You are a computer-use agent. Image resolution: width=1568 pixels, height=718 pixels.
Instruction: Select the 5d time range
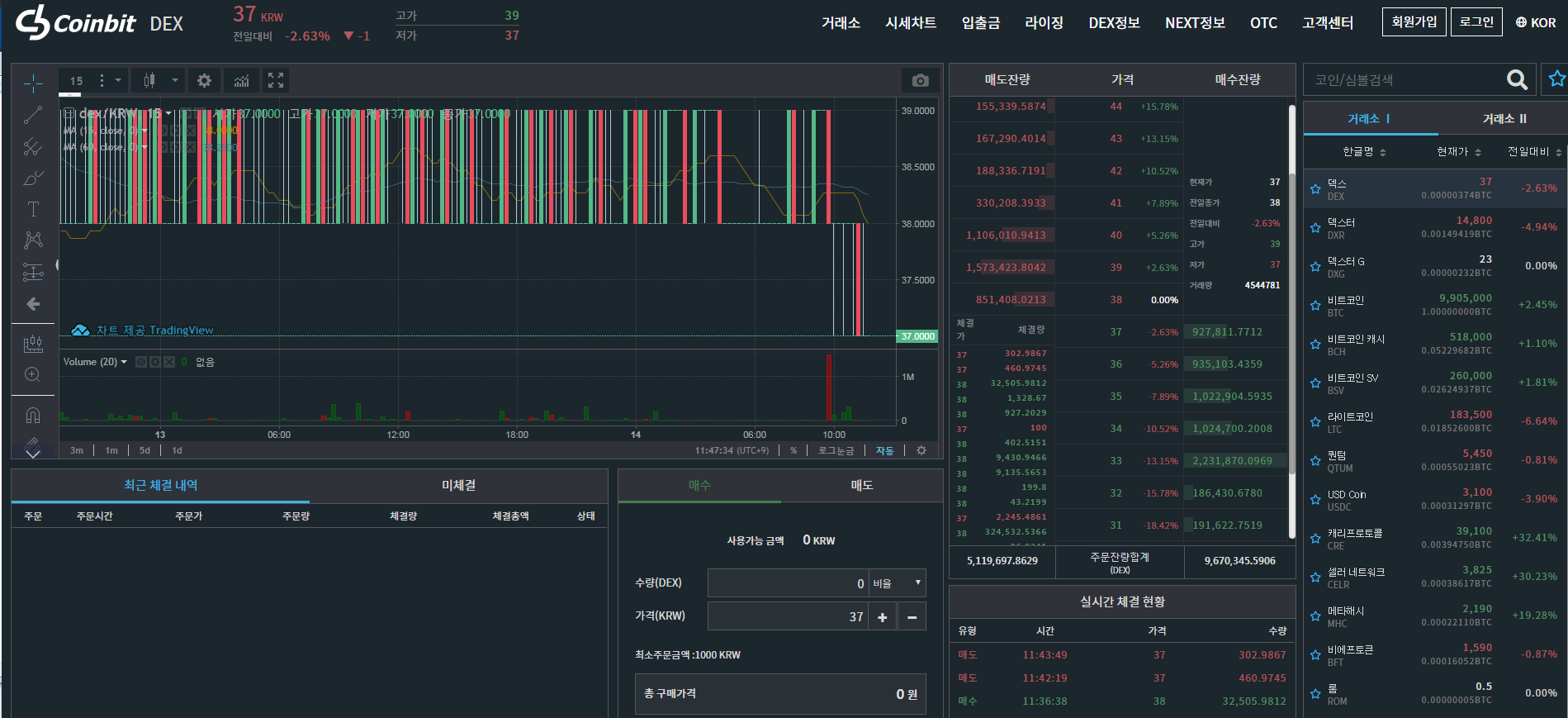pyautogui.click(x=144, y=450)
